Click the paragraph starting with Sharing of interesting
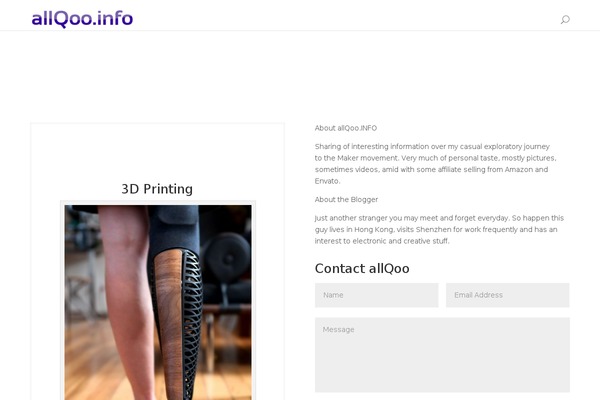 pos(435,163)
